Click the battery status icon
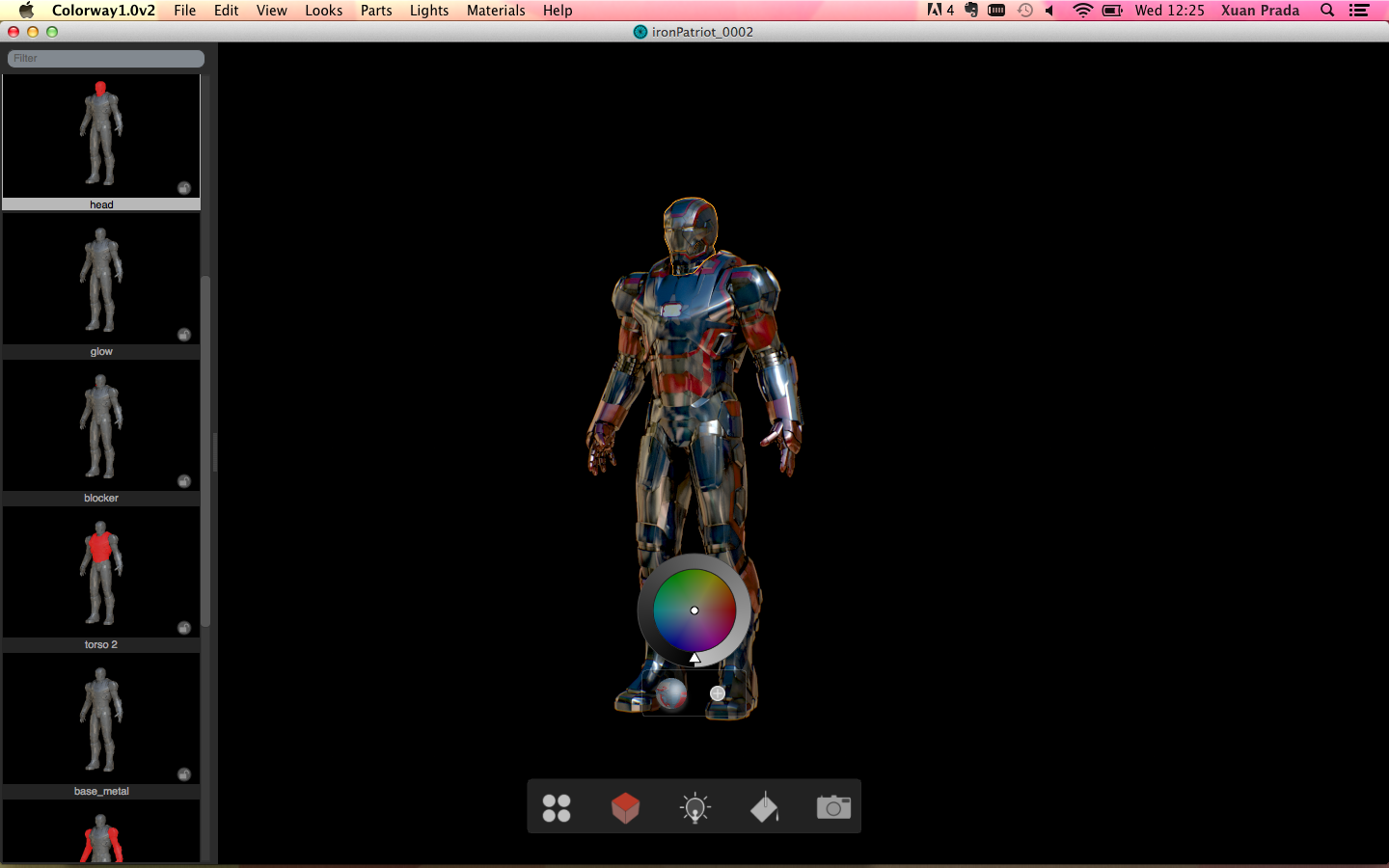Image resolution: width=1389 pixels, height=868 pixels. point(1112,11)
